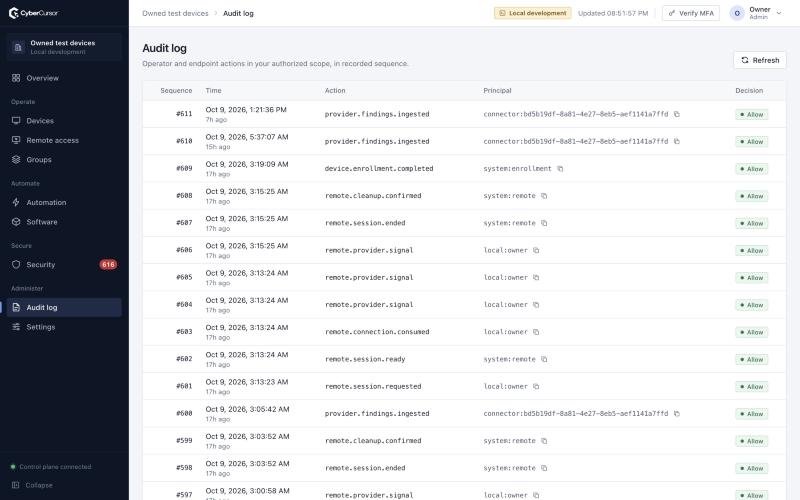This screenshot has height=500, width=800.
Task: Copy local:owner principal in row #606
Action: click(536, 251)
